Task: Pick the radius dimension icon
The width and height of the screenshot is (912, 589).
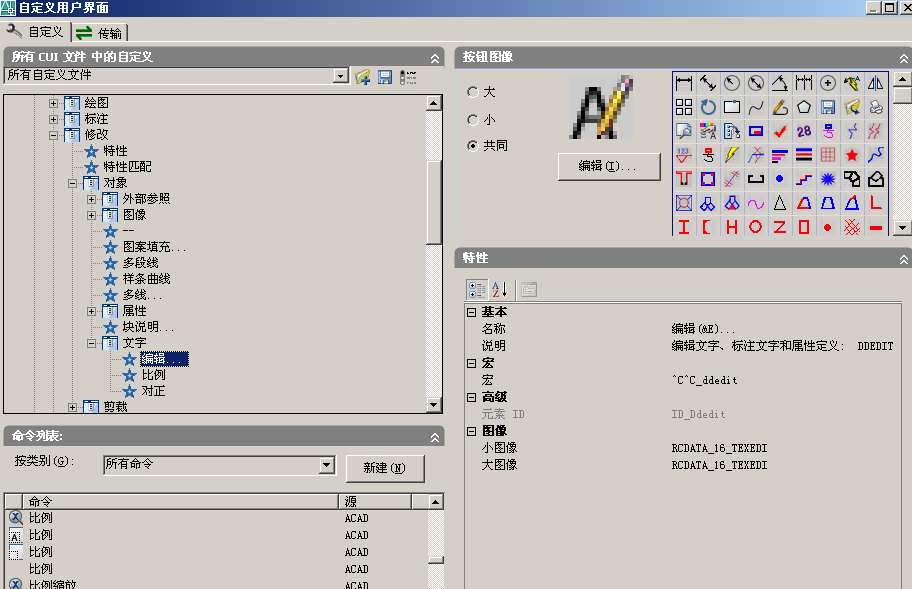Action: coord(732,83)
